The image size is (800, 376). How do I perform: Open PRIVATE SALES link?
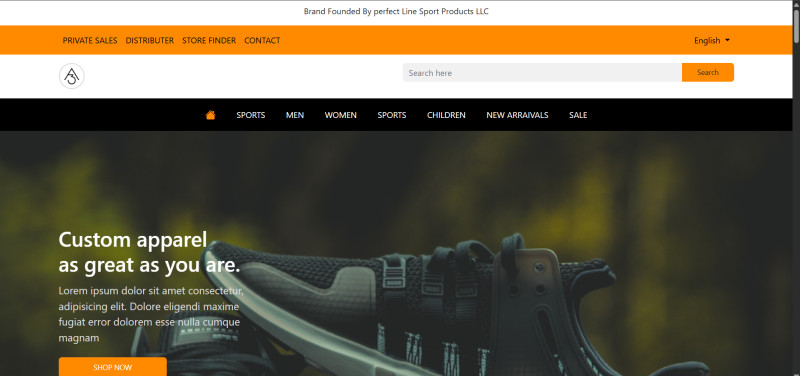tap(90, 40)
